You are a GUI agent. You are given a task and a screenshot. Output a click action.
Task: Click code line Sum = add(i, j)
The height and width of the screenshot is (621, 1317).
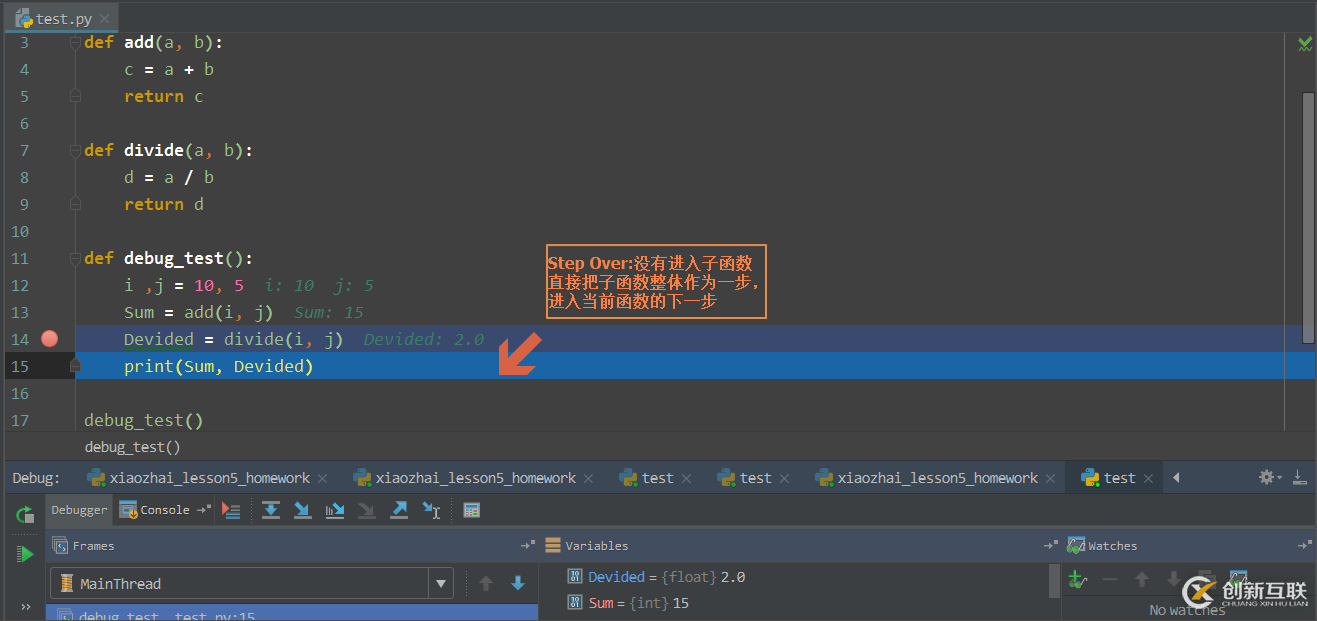point(198,312)
